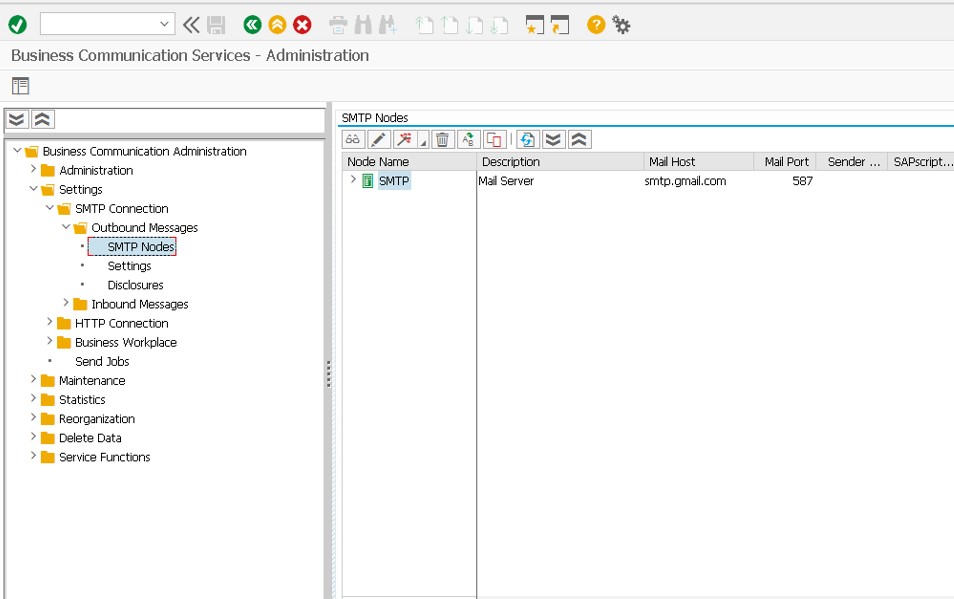This screenshot has height=599, width=954.
Task: Expand the Business Workplace folder
Action: tap(50, 341)
